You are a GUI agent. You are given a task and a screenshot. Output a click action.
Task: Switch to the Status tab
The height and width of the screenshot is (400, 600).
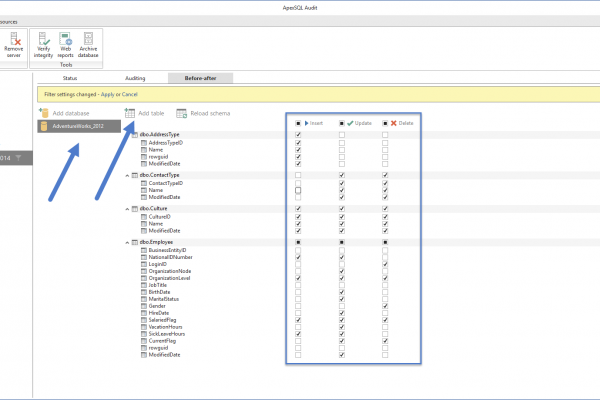click(x=70, y=78)
